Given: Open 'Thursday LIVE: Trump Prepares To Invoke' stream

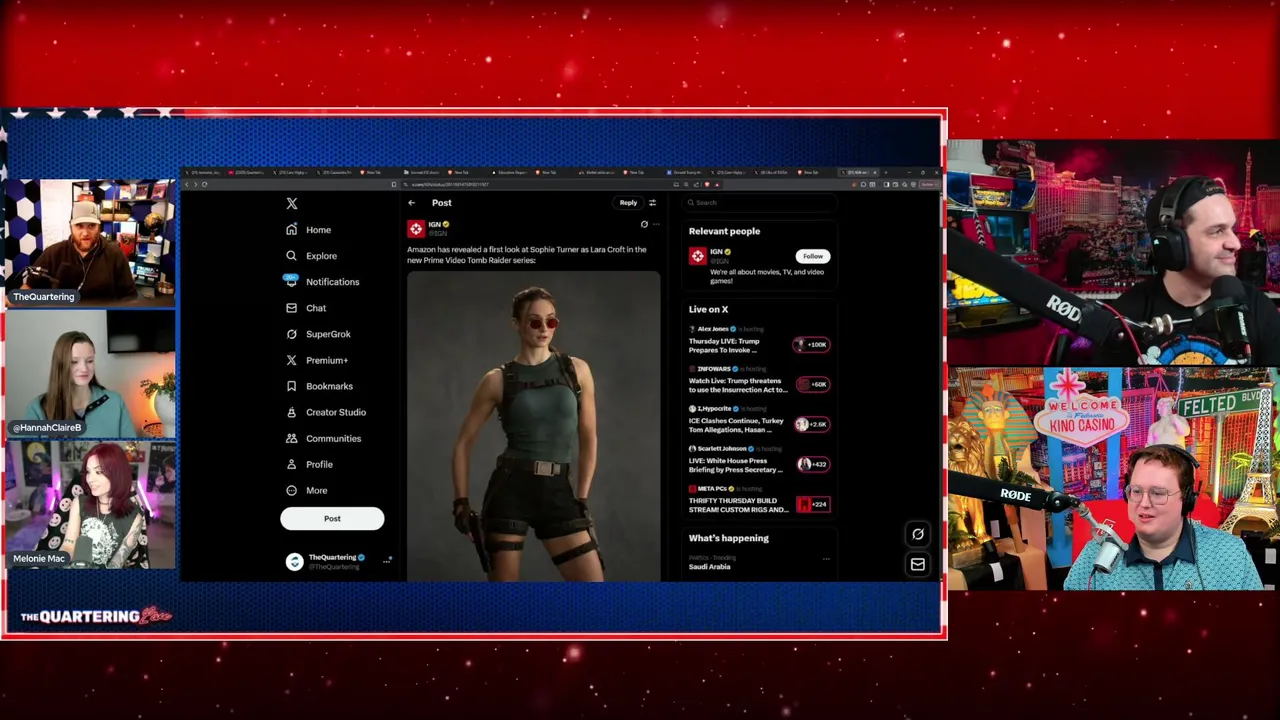Looking at the screenshot, I should (x=723, y=346).
